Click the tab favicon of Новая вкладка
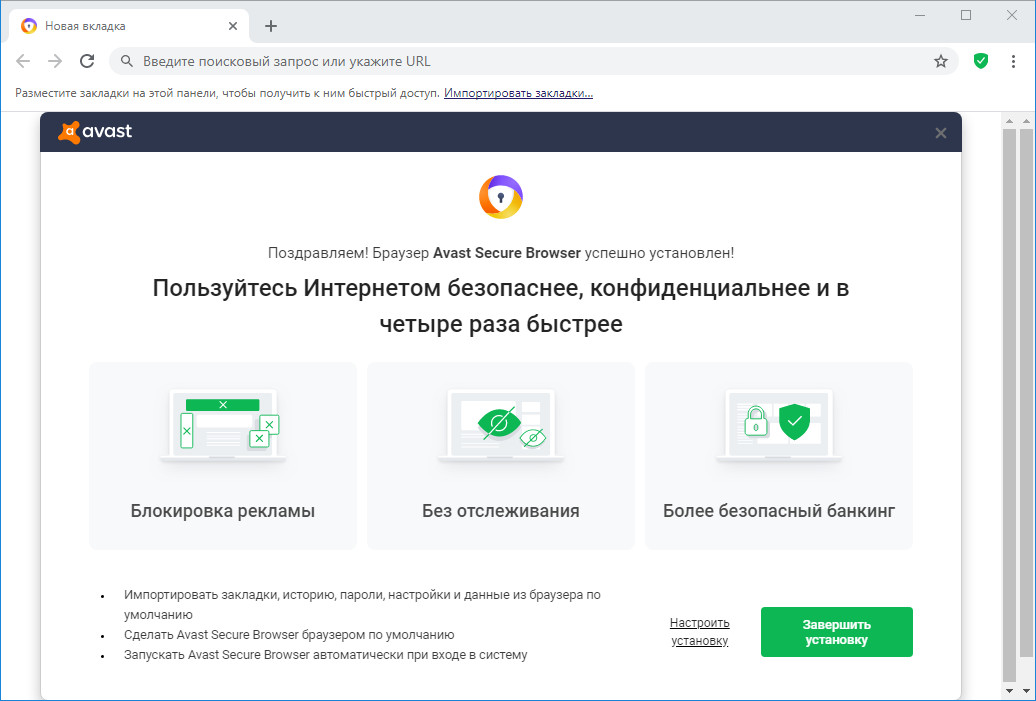 29,26
